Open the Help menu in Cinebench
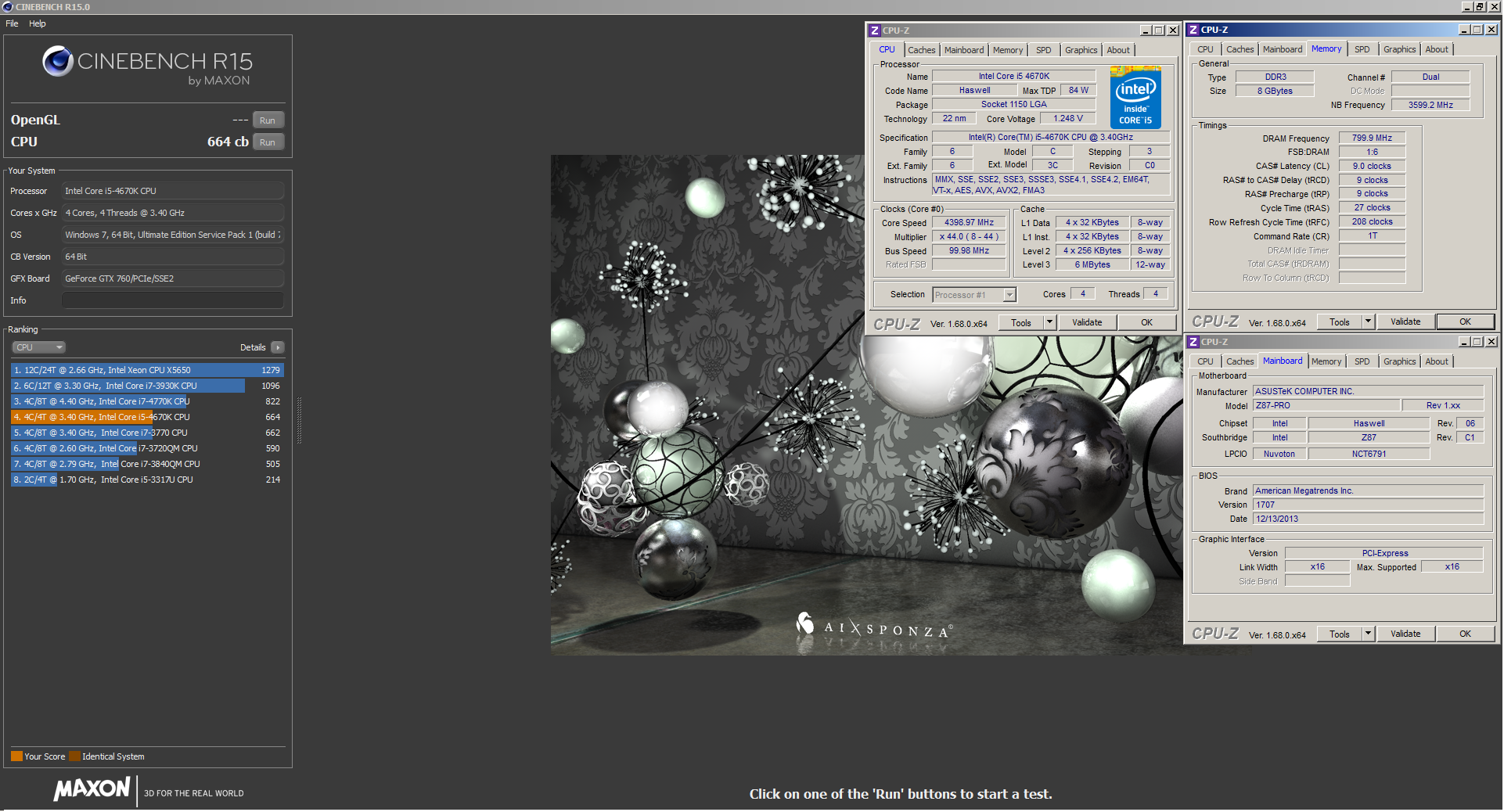The height and width of the screenshot is (812, 1504). pos(38,23)
